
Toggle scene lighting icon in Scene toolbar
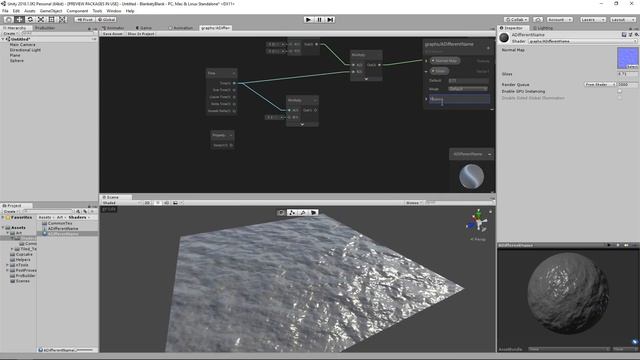coord(158,203)
